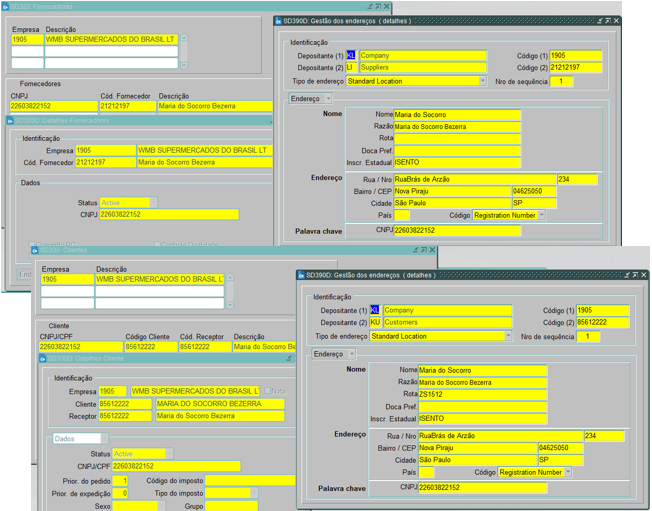Open Tipo de endereço dropdown in Suppliers window

click(x=482, y=81)
